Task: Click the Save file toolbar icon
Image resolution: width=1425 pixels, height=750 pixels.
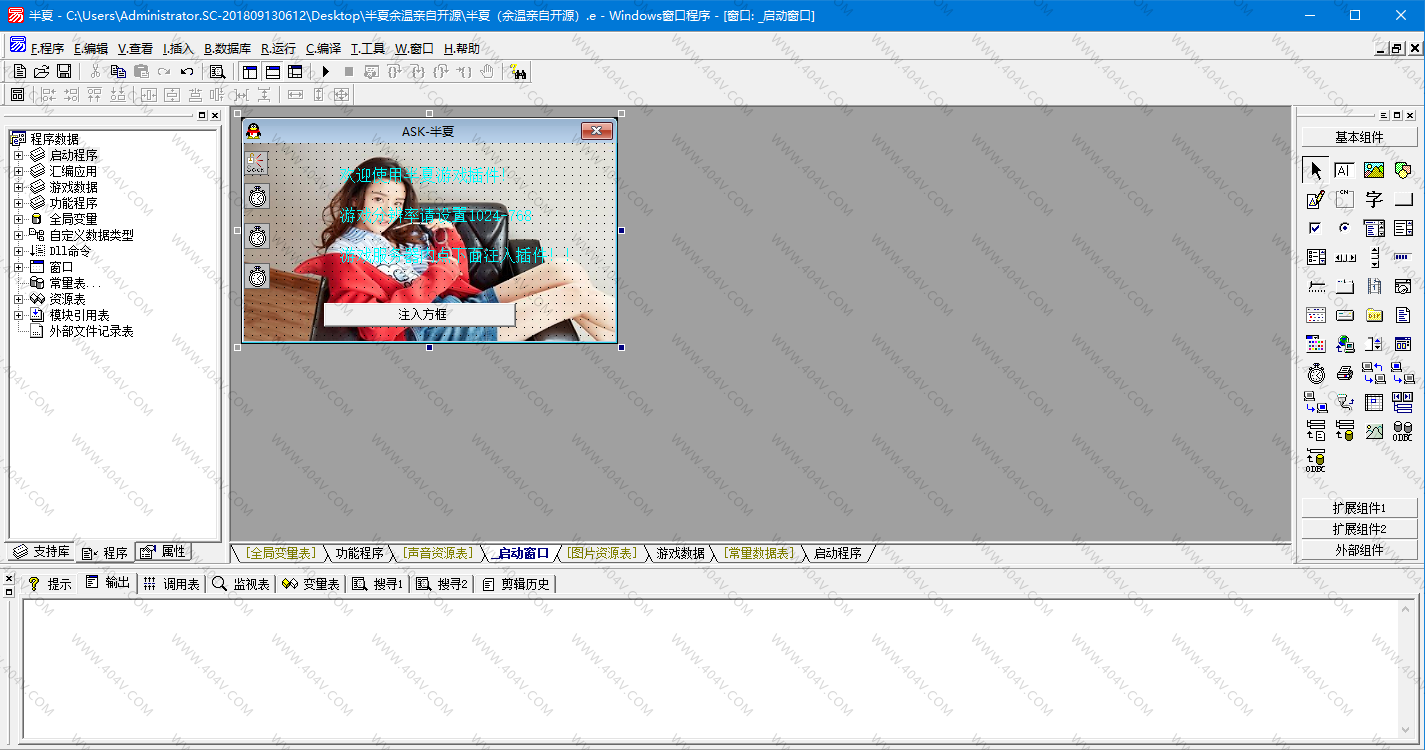Action: (x=64, y=72)
